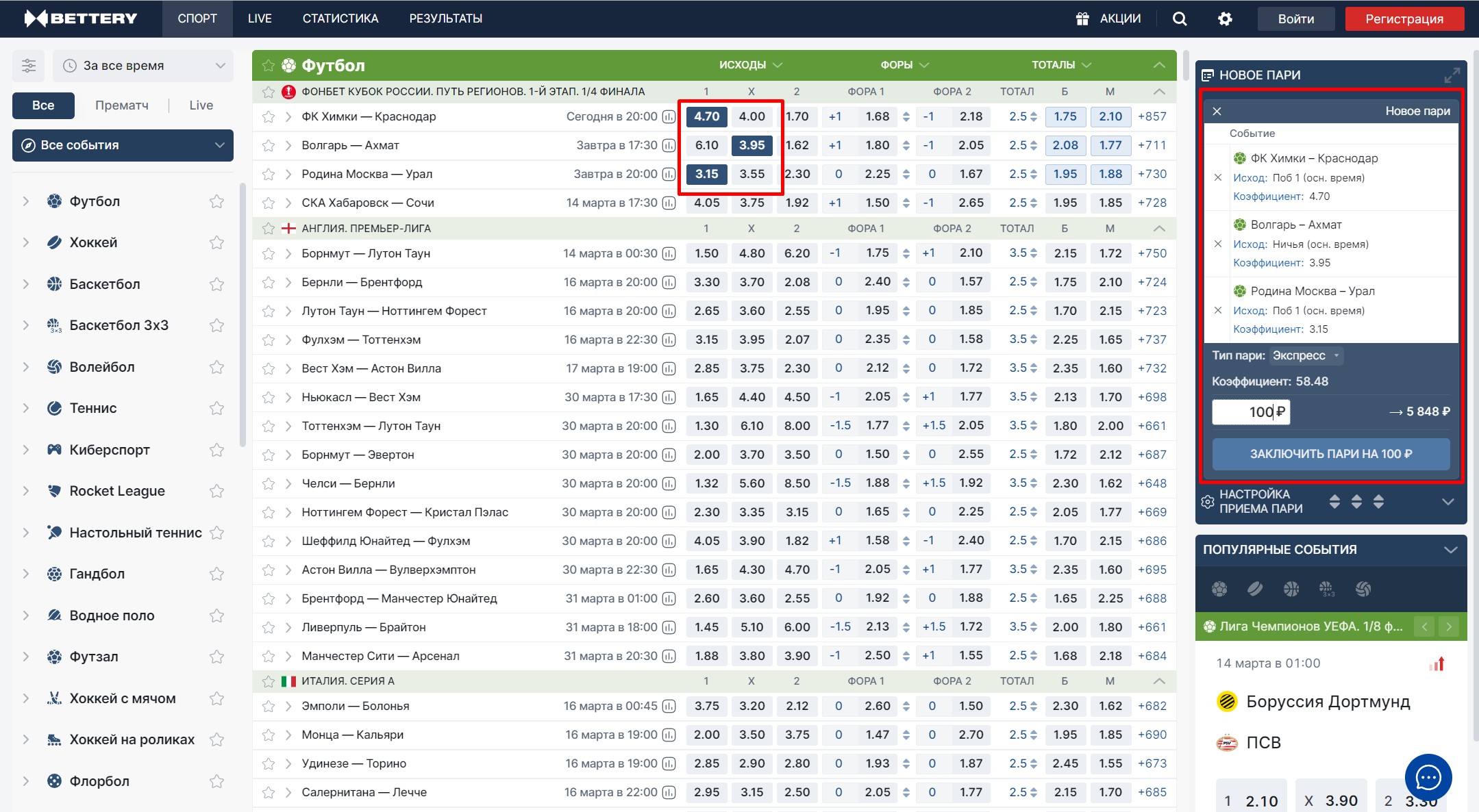Remove Волгарь – Ахмат from bet slip
The height and width of the screenshot is (812, 1479).
pos(1218,244)
